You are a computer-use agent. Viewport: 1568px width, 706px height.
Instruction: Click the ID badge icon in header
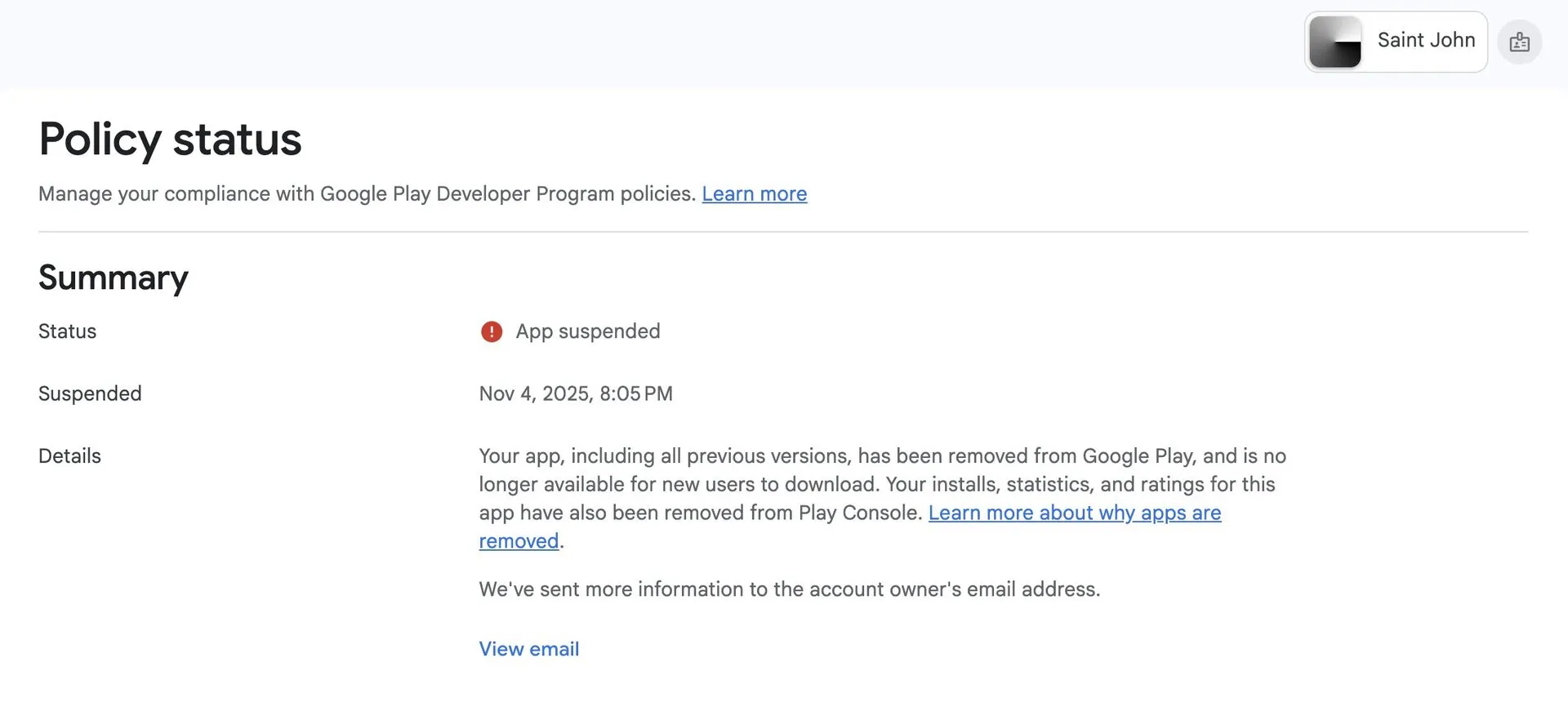(1519, 42)
